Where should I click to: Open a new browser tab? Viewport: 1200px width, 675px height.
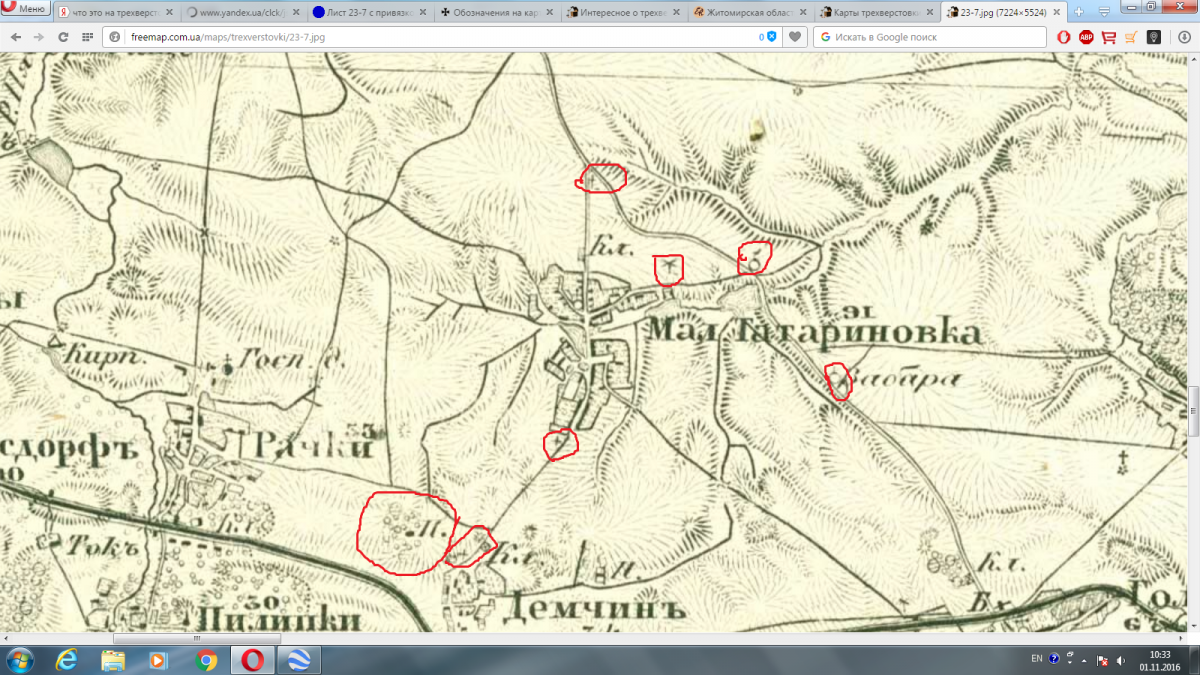[x=1079, y=12]
